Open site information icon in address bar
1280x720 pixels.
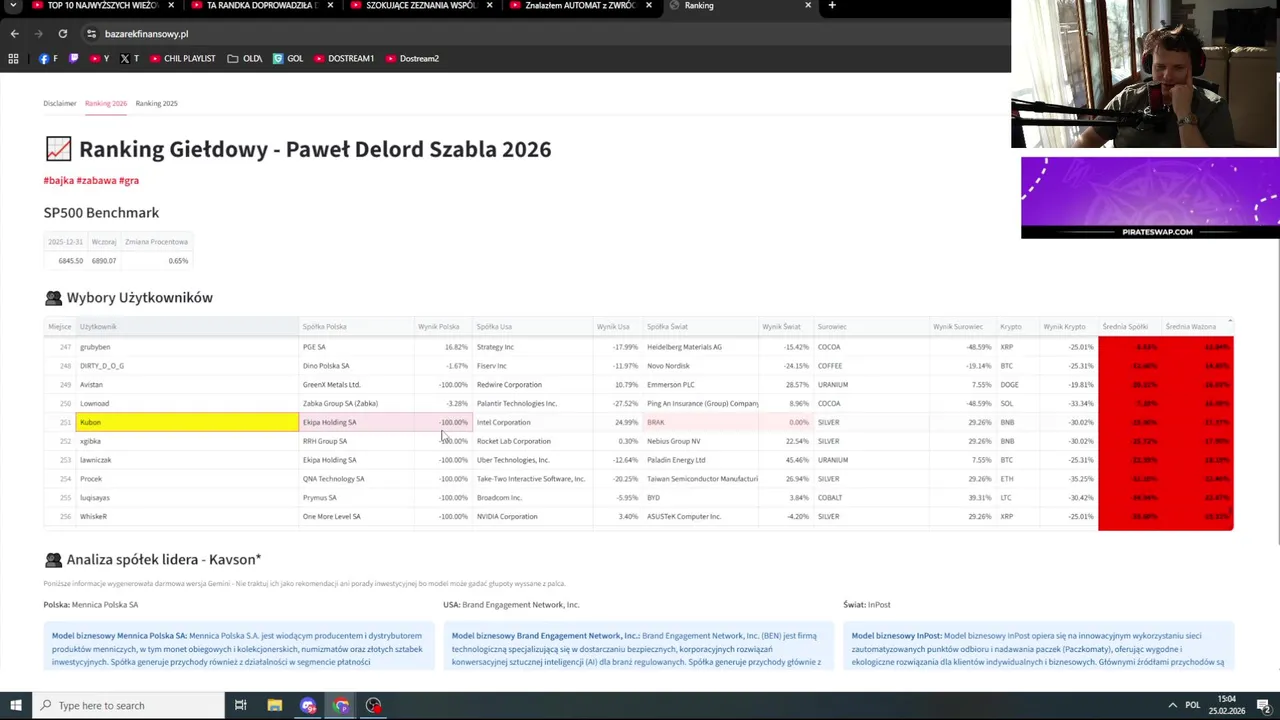[x=91, y=34]
